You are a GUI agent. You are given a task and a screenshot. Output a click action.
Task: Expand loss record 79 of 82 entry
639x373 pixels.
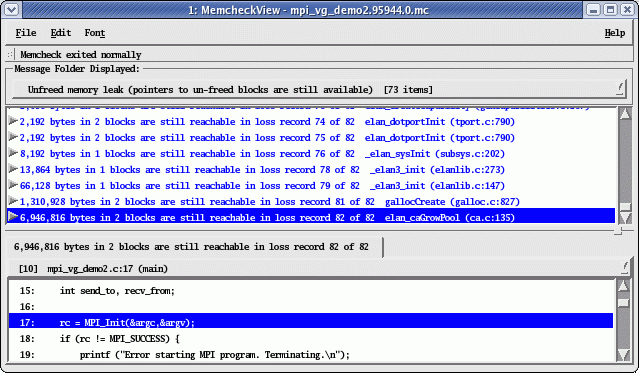(x=13, y=185)
